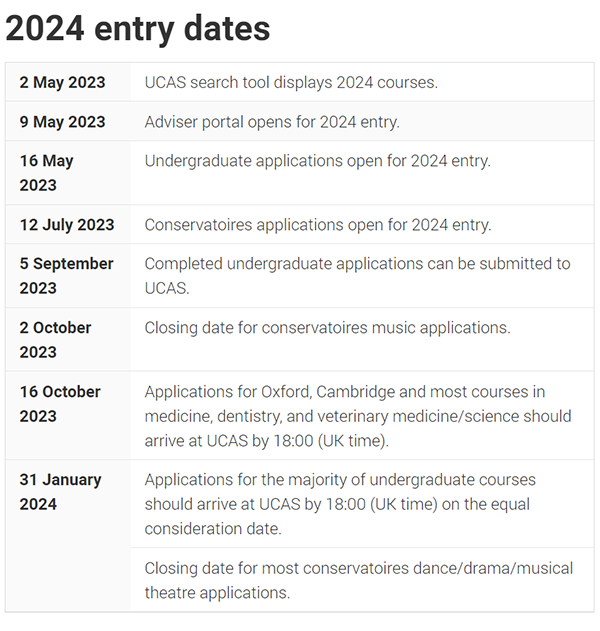Click the "2 October 2023" date cell
The height and width of the screenshot is (631, 600).
coord(55,339)
